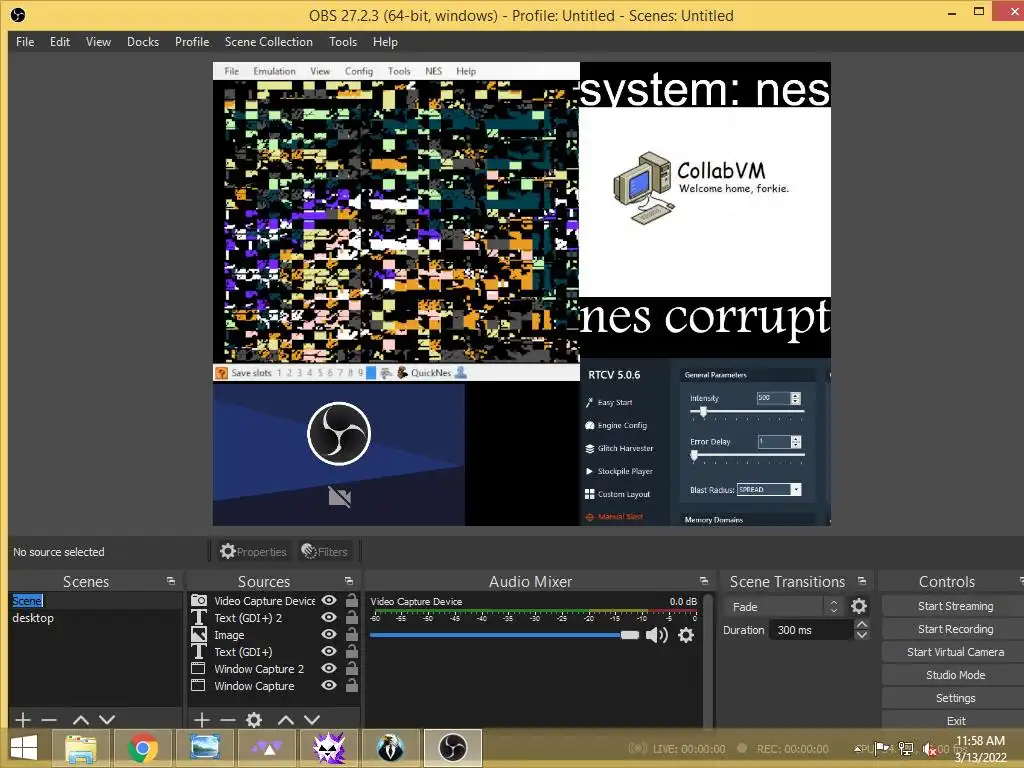Open the Fade transition dropdown
This screenshot has height=768, width=1024.
pyautogui.click(x=784, y=607)
